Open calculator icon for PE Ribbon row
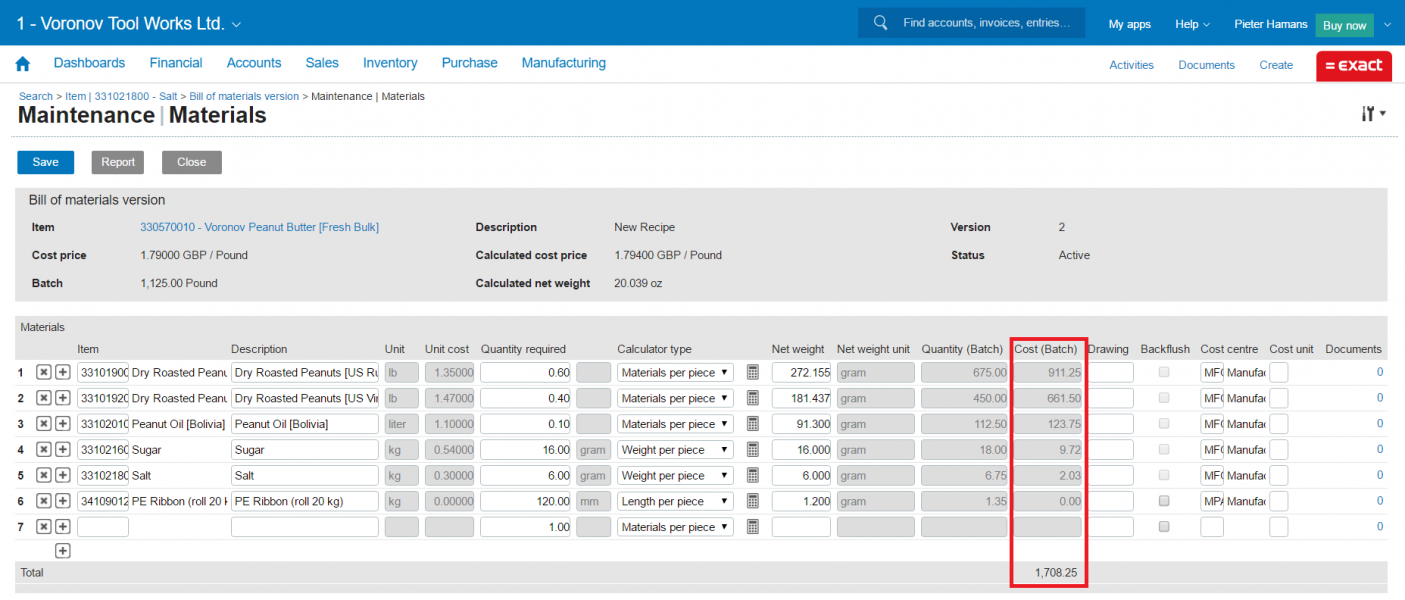Screen dimensions: 1405x600 tap(753, 501)
